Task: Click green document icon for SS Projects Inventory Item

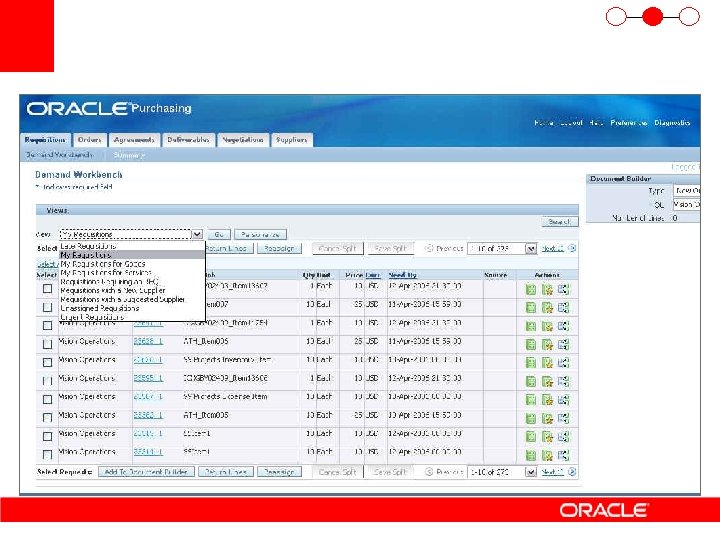Action: 531,363
